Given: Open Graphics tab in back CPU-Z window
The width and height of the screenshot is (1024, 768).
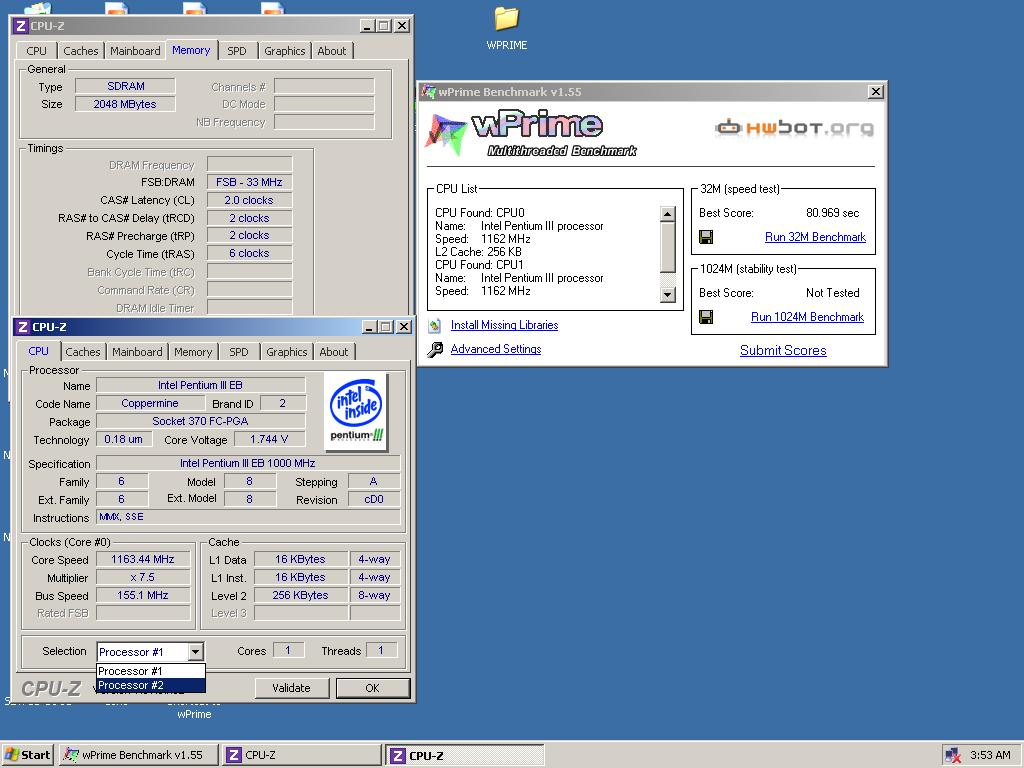Looking at the screenshot, I should pos(285,51).
